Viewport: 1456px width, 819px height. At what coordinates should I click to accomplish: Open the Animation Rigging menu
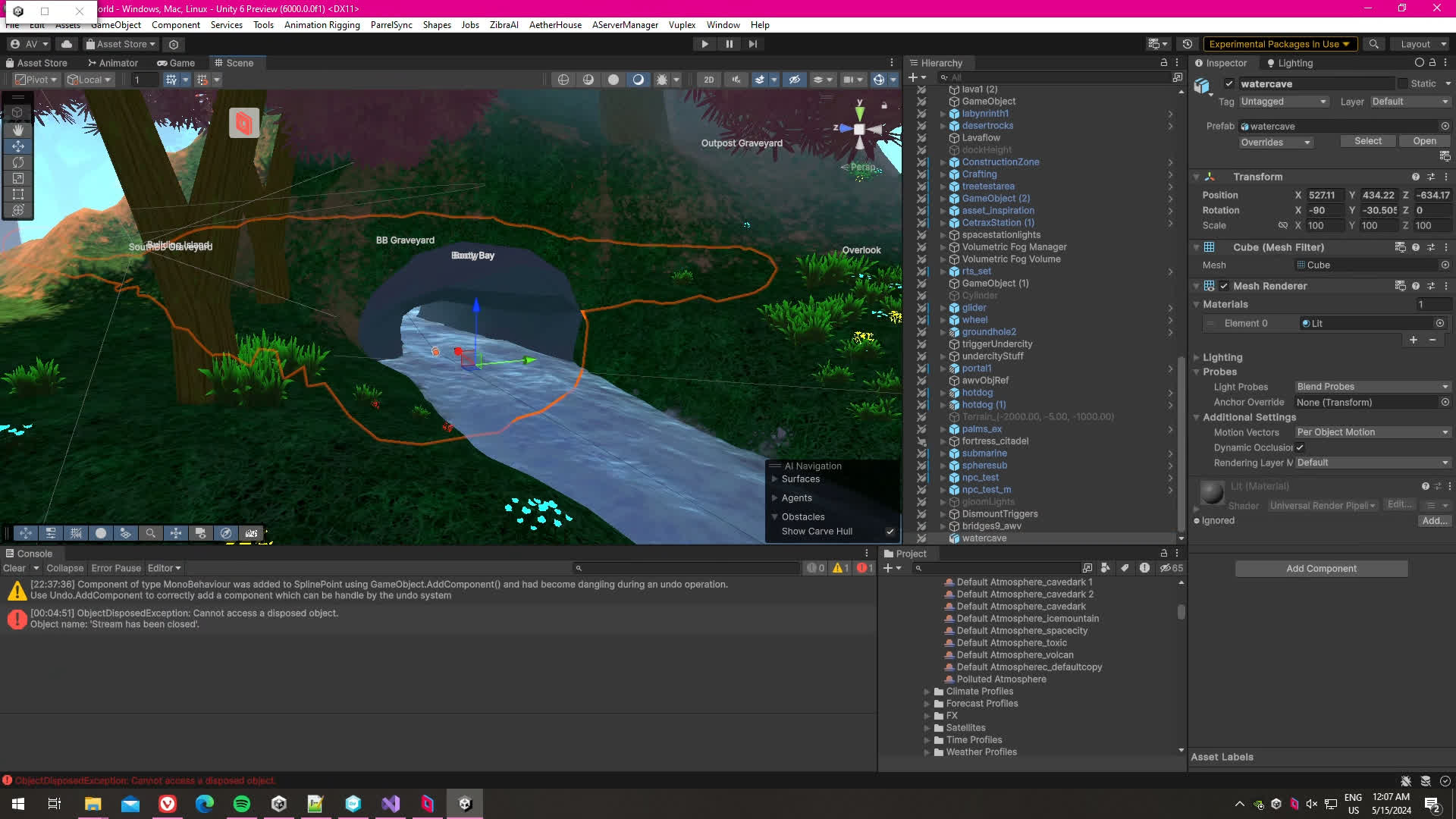tap(322, 25)
